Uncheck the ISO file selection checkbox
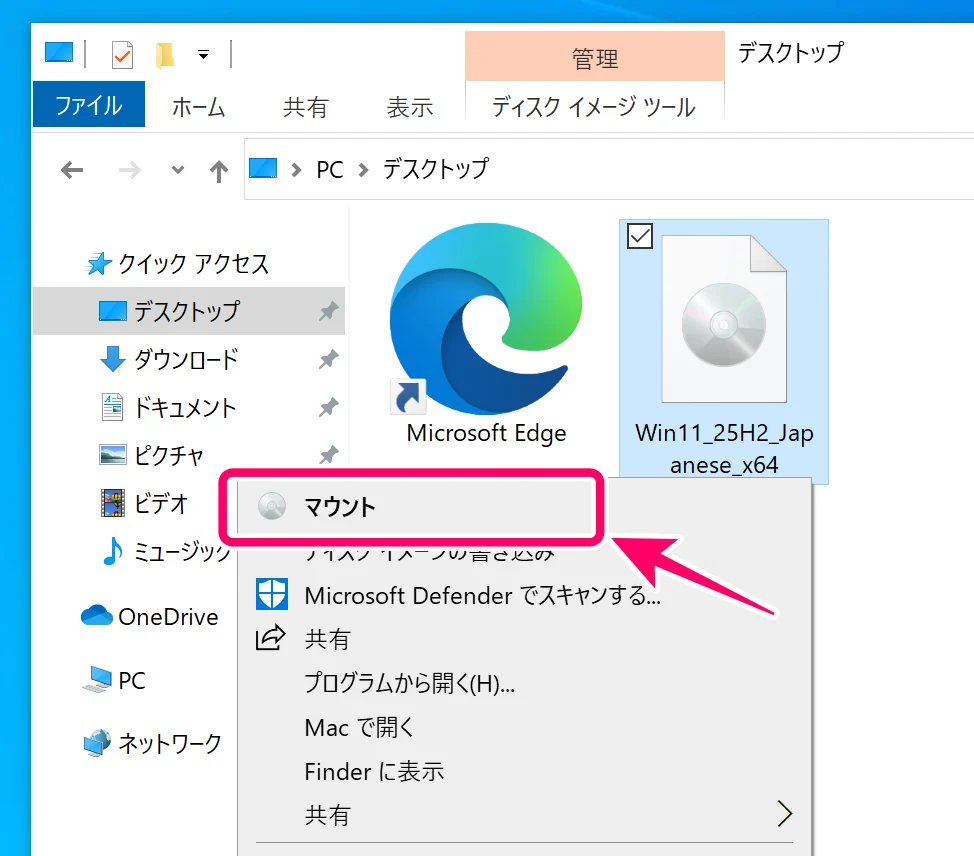 tap(639, 237)
